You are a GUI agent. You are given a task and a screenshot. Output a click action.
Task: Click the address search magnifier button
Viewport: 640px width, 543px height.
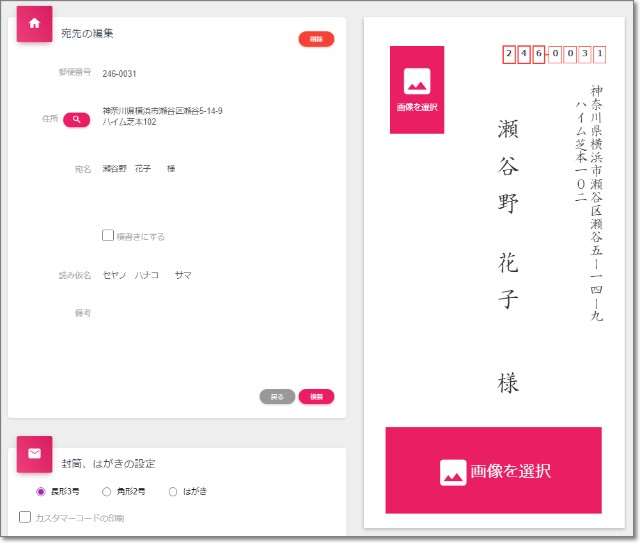(x=76, y=119)
